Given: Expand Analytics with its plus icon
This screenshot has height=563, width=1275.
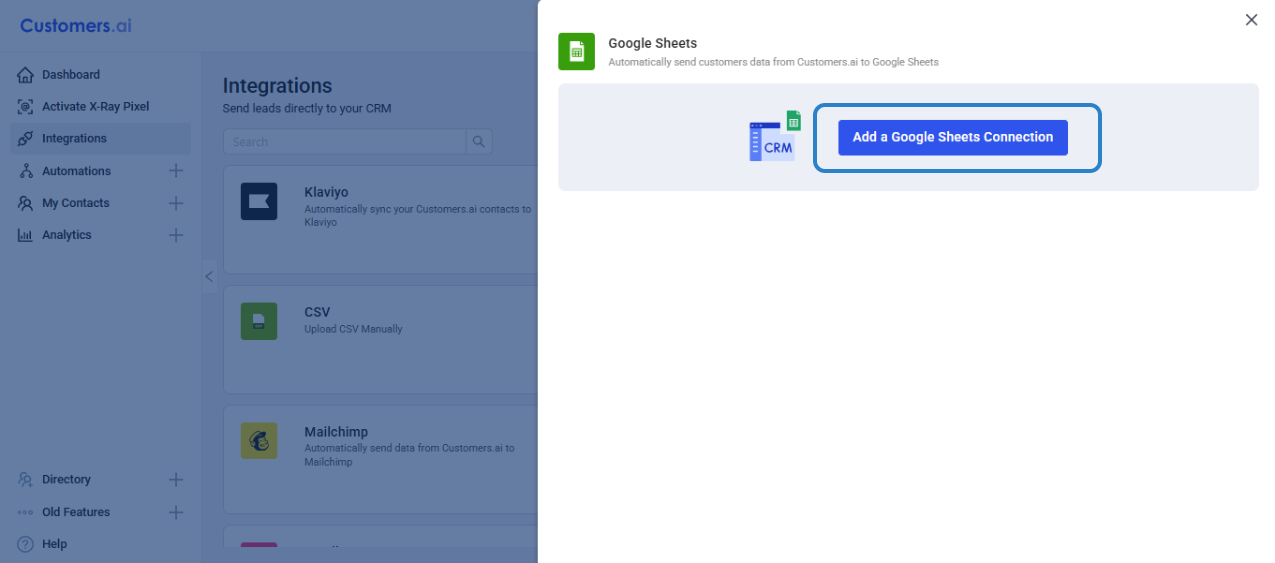Looking at the screenshot, I should 176,235.
